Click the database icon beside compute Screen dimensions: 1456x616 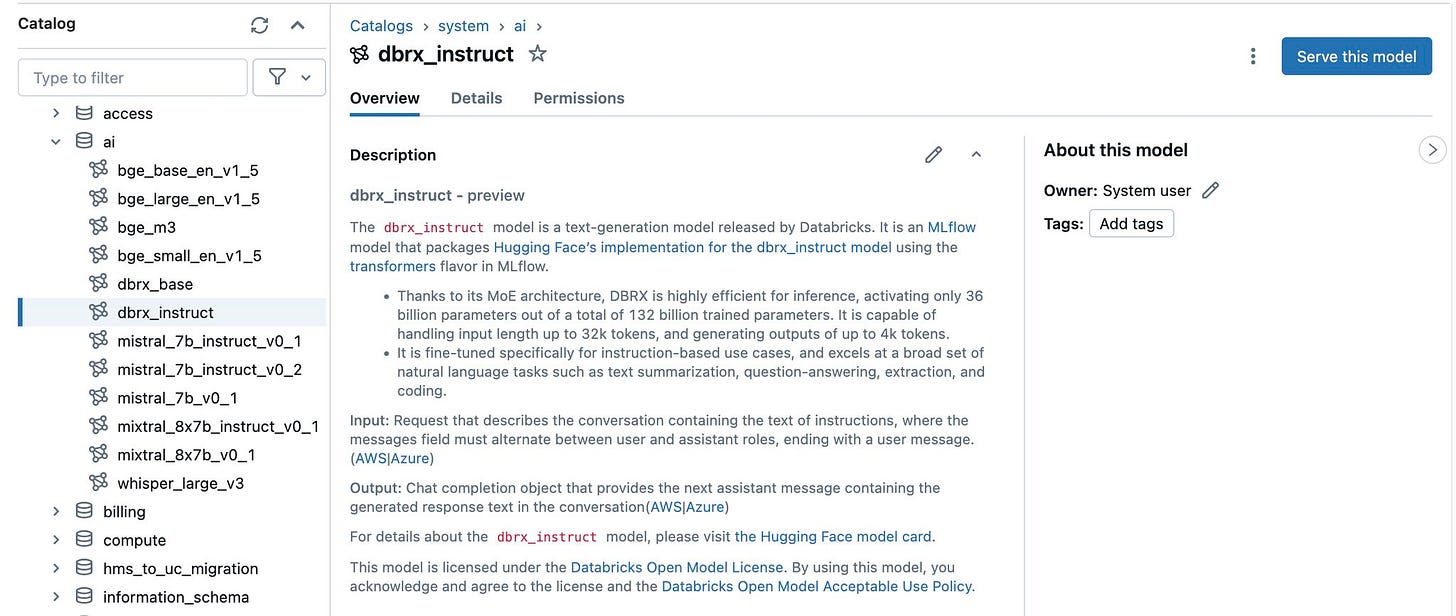85,540
